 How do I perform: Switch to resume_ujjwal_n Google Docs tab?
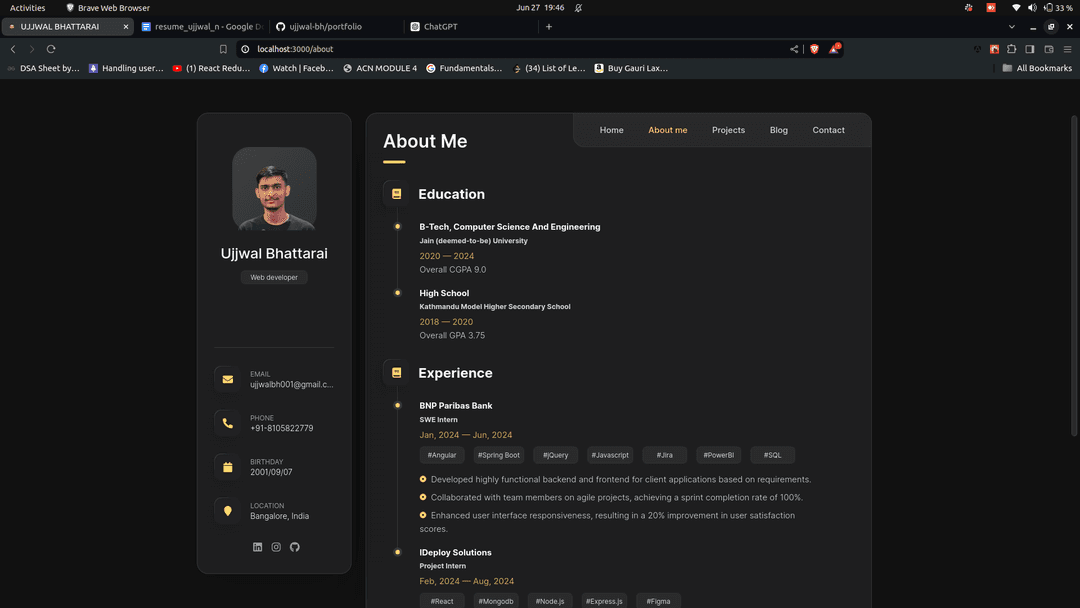202,27
